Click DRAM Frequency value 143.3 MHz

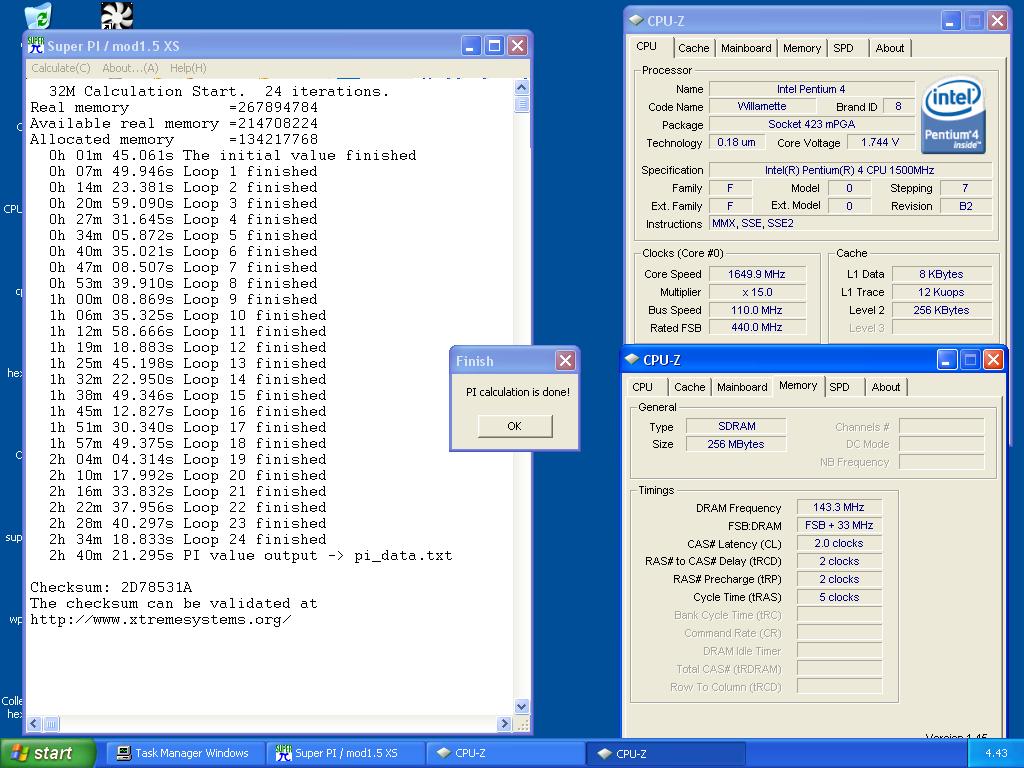pos(839,507)
